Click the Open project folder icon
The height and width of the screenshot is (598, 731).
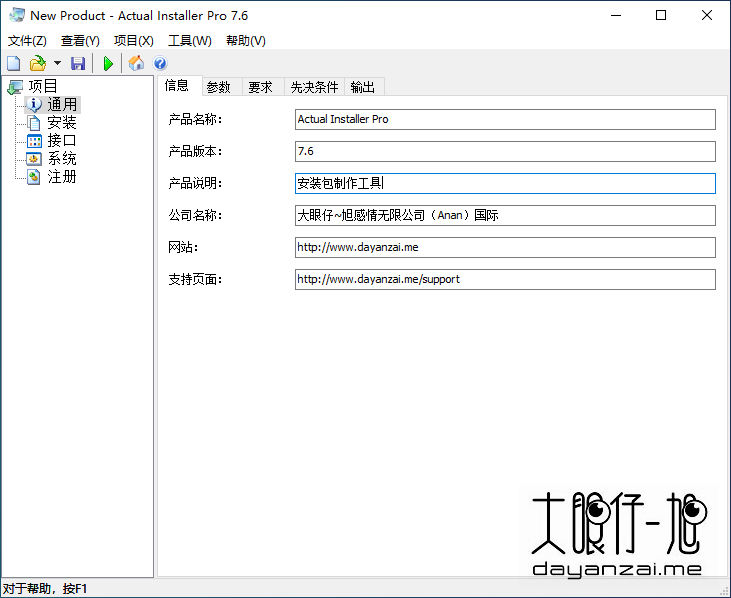[x=38, y=63]
